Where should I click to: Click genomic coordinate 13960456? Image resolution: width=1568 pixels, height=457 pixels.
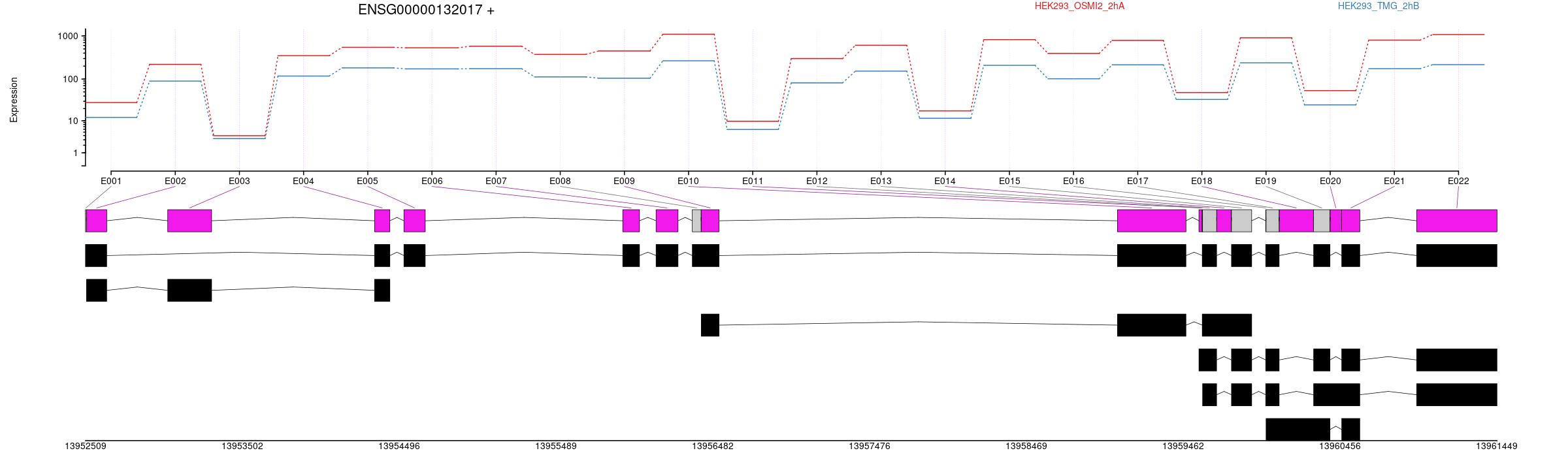[1340, 447]
